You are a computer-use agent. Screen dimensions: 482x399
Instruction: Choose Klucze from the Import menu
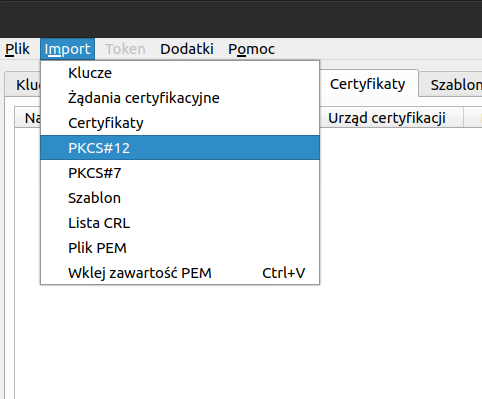point(180,73)
